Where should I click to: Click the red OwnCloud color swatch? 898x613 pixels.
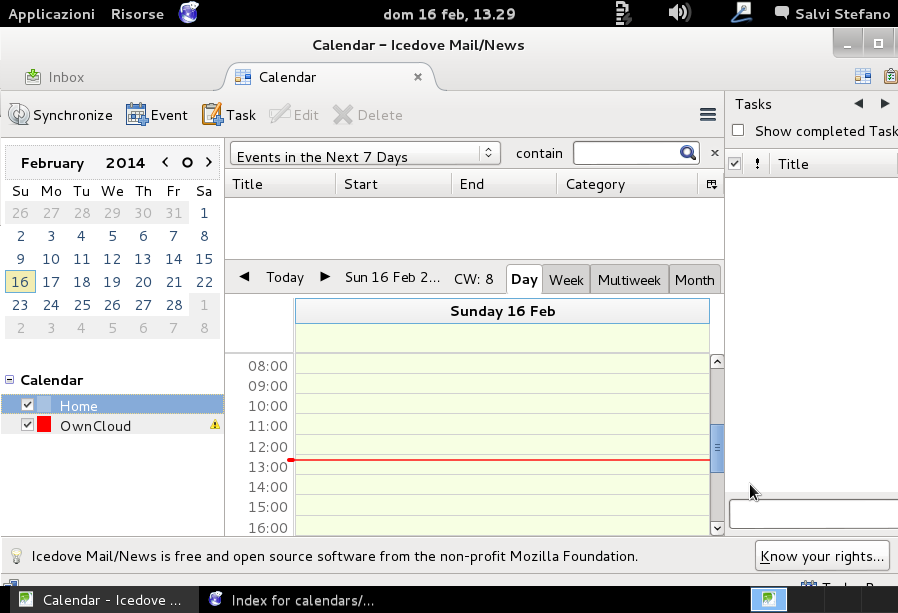click(44, 425)
